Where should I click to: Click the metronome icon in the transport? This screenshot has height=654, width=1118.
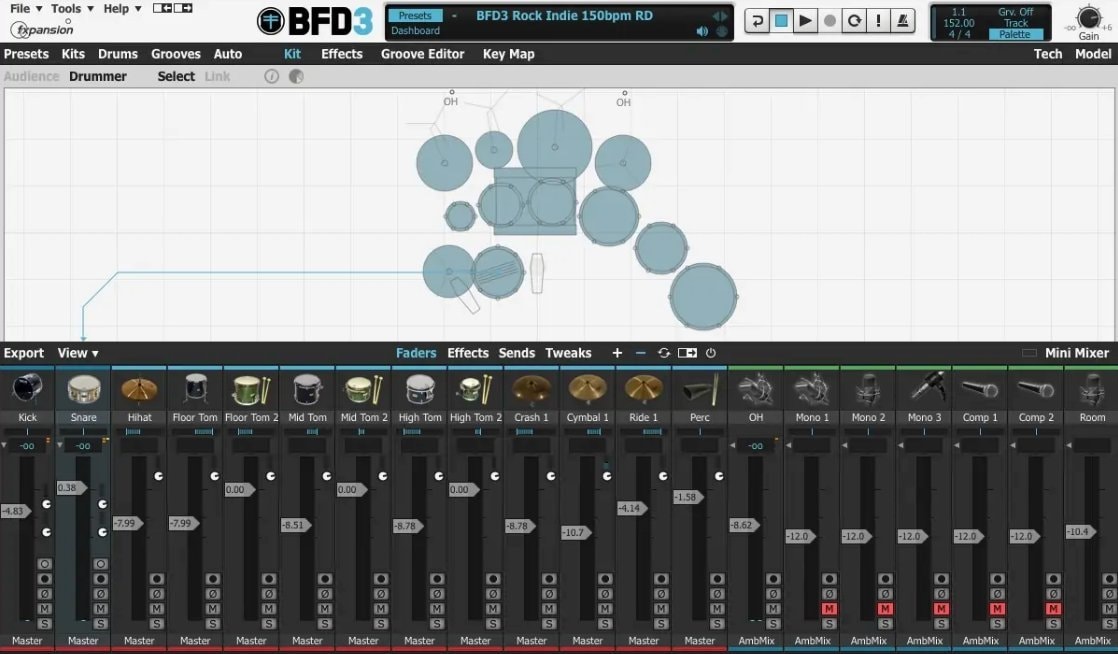[902, 21]
